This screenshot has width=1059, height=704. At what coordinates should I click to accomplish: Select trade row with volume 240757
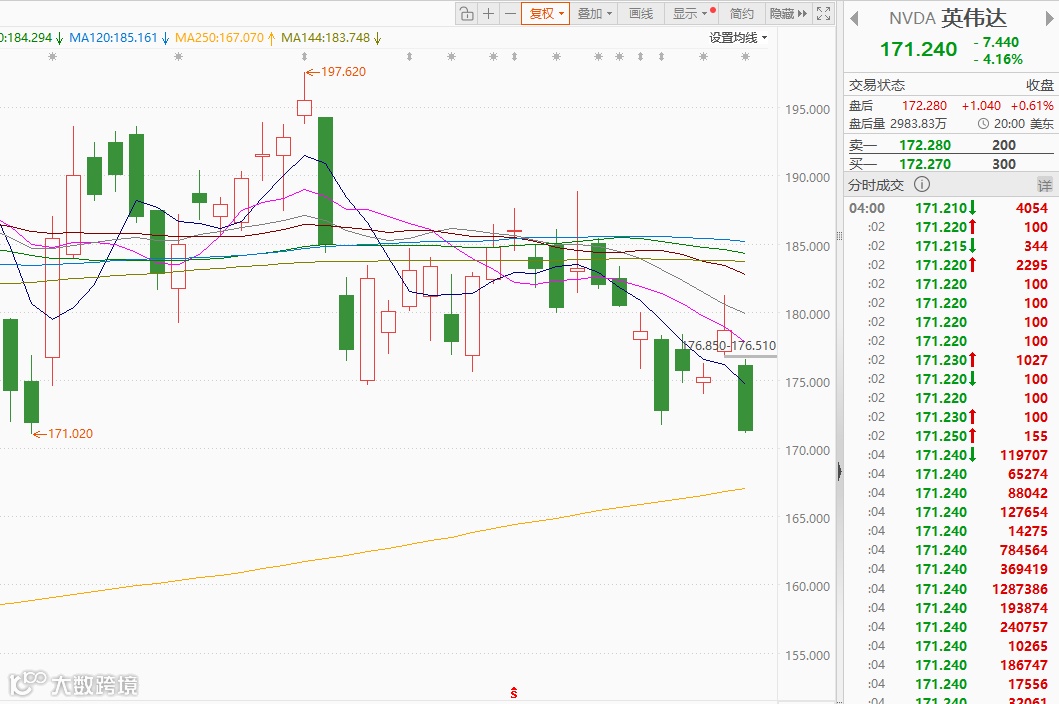tap(949, 626)
